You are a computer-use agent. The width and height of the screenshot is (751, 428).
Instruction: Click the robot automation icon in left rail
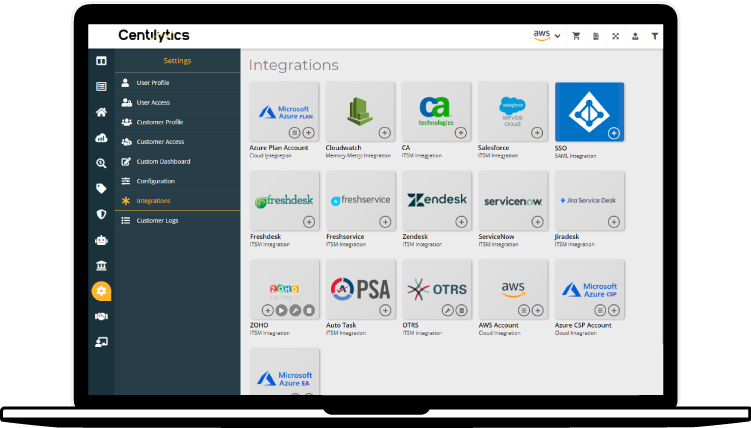click(x=101, y=240)
